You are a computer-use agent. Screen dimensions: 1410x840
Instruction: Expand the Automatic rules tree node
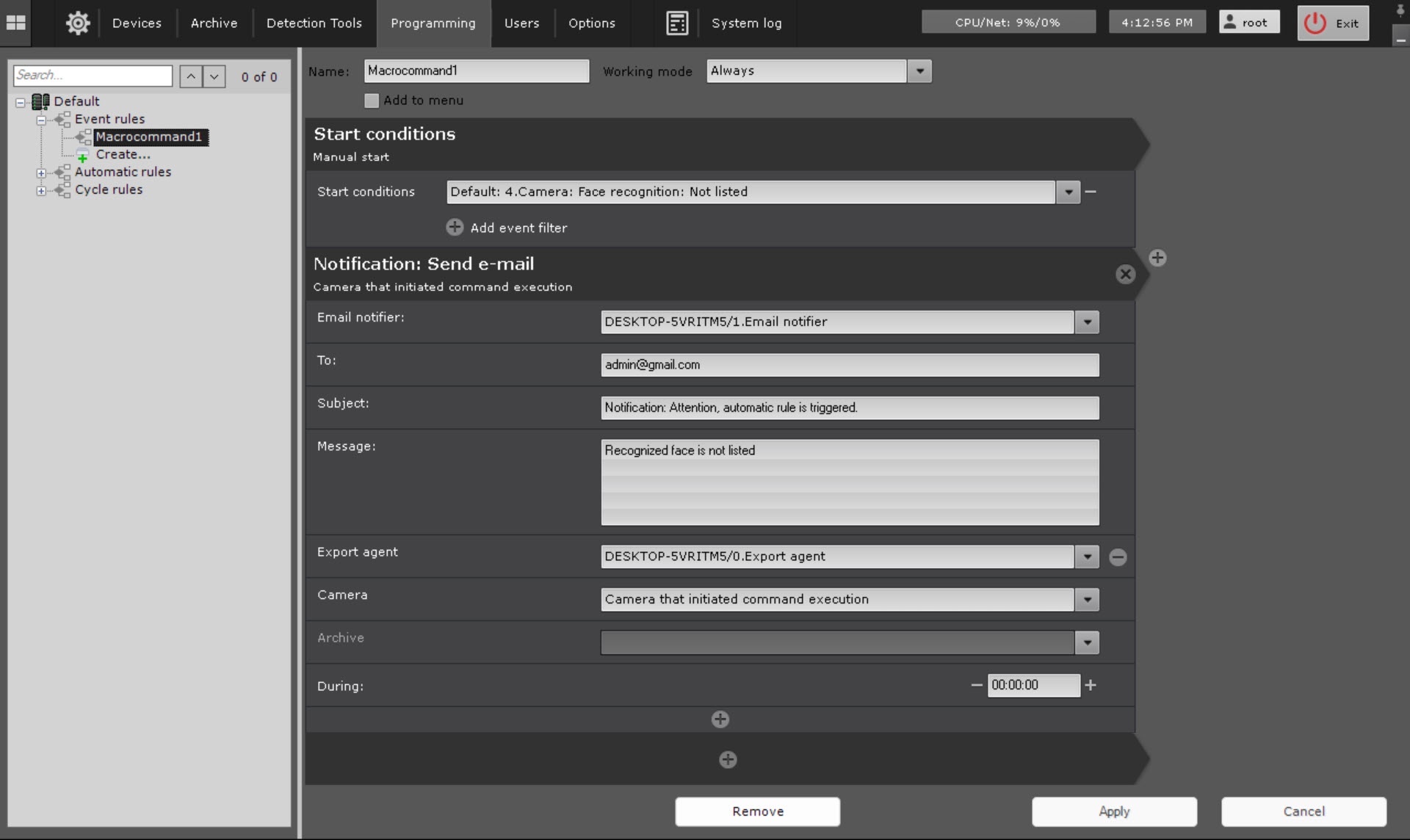41,173
